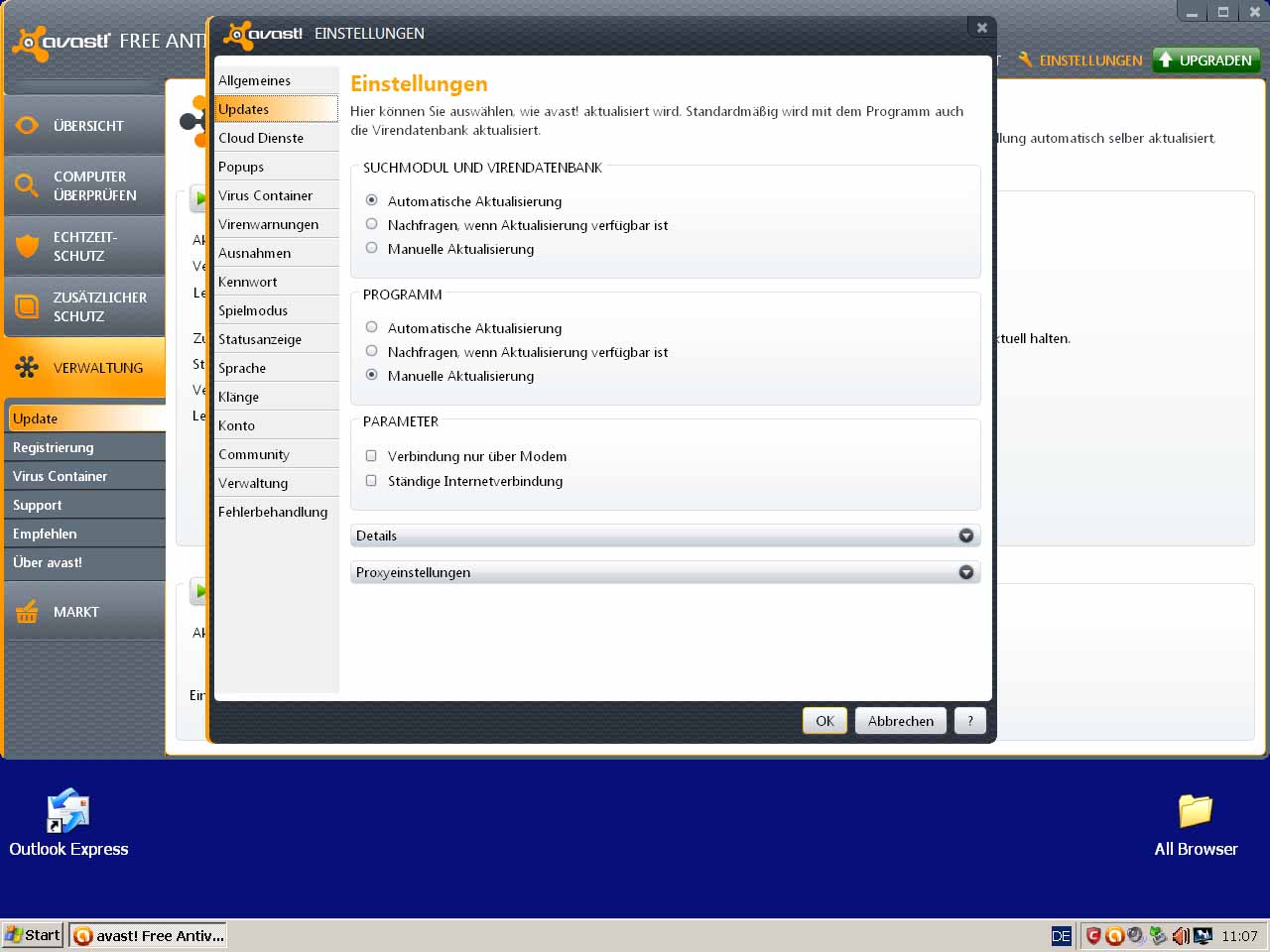Close the Einstellungen dialog with the X
Image resolution: width=1270 pixels, height=952 pixels.
point(981,28)
